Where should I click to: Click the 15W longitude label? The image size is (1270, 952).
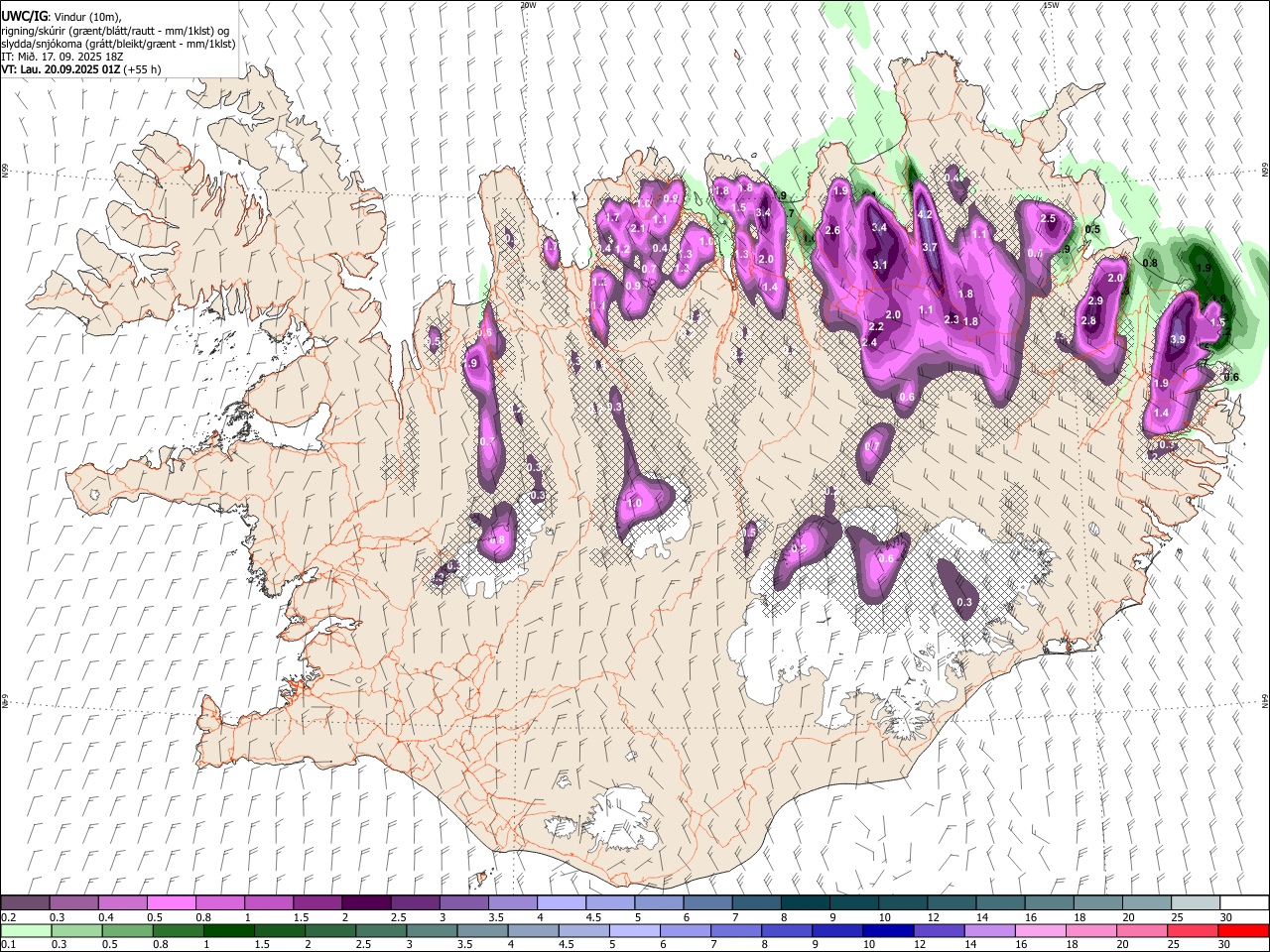coord(1051,5)
